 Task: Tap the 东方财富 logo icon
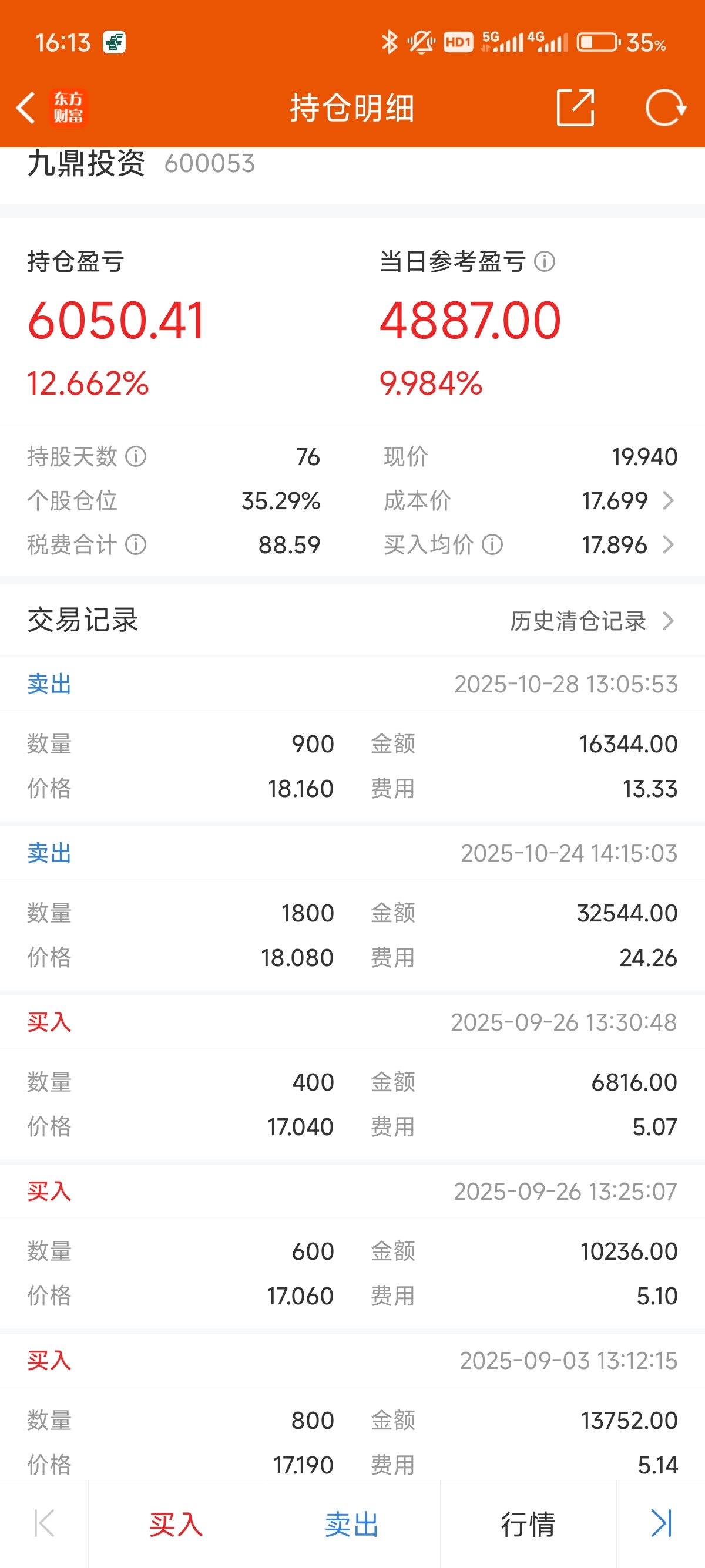click(69, 108)
